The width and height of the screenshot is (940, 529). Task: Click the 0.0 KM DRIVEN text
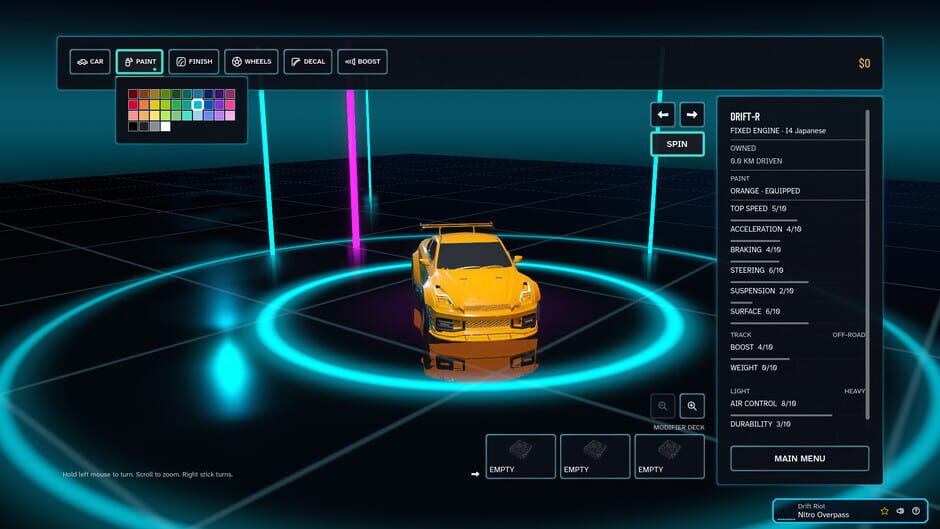[756, 161]
